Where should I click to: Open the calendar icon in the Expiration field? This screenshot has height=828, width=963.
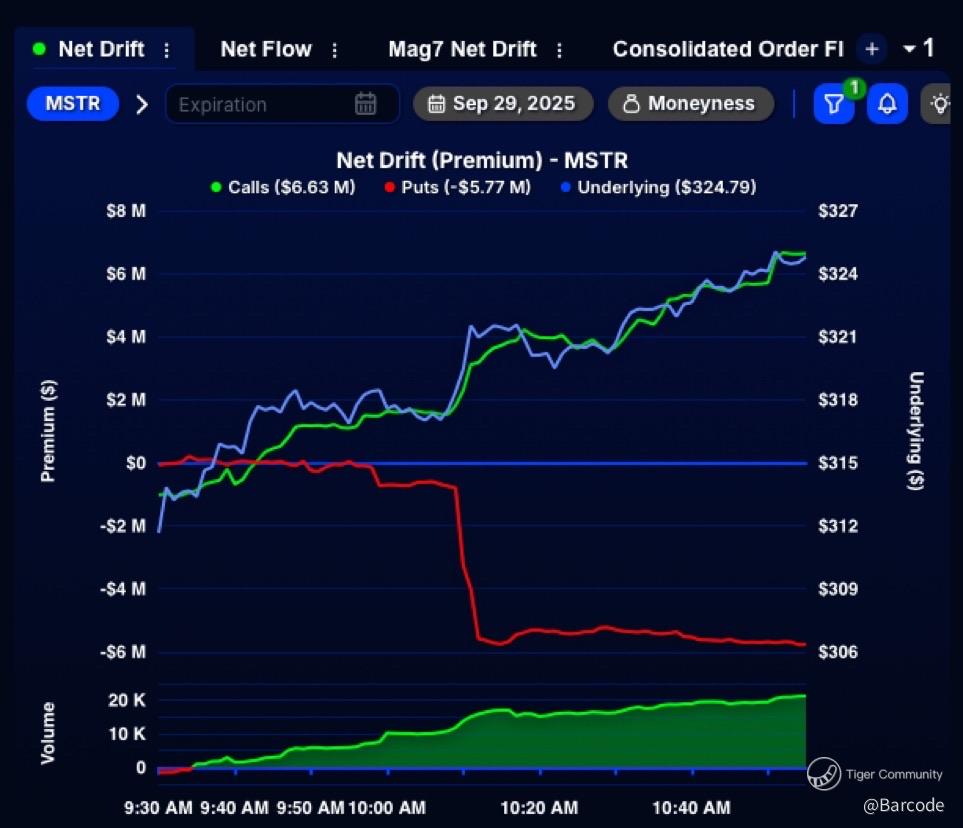pos(365,104)
